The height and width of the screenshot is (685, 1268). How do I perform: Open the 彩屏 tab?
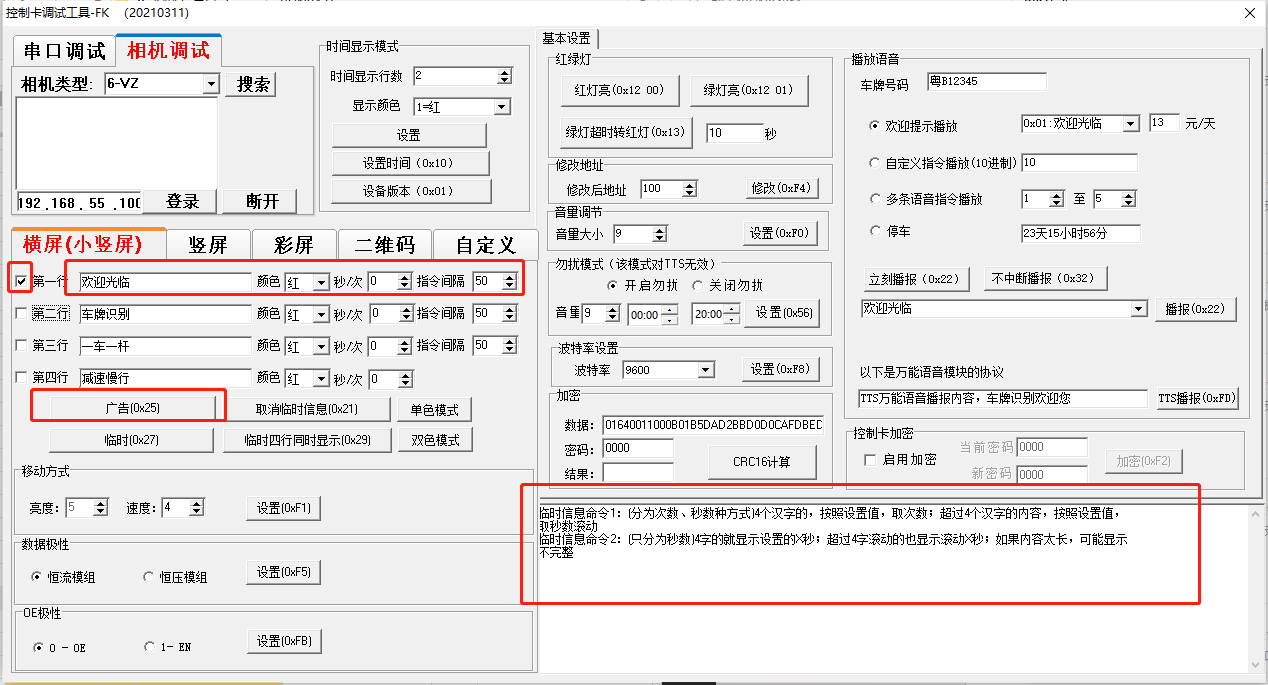pos(294,244)
